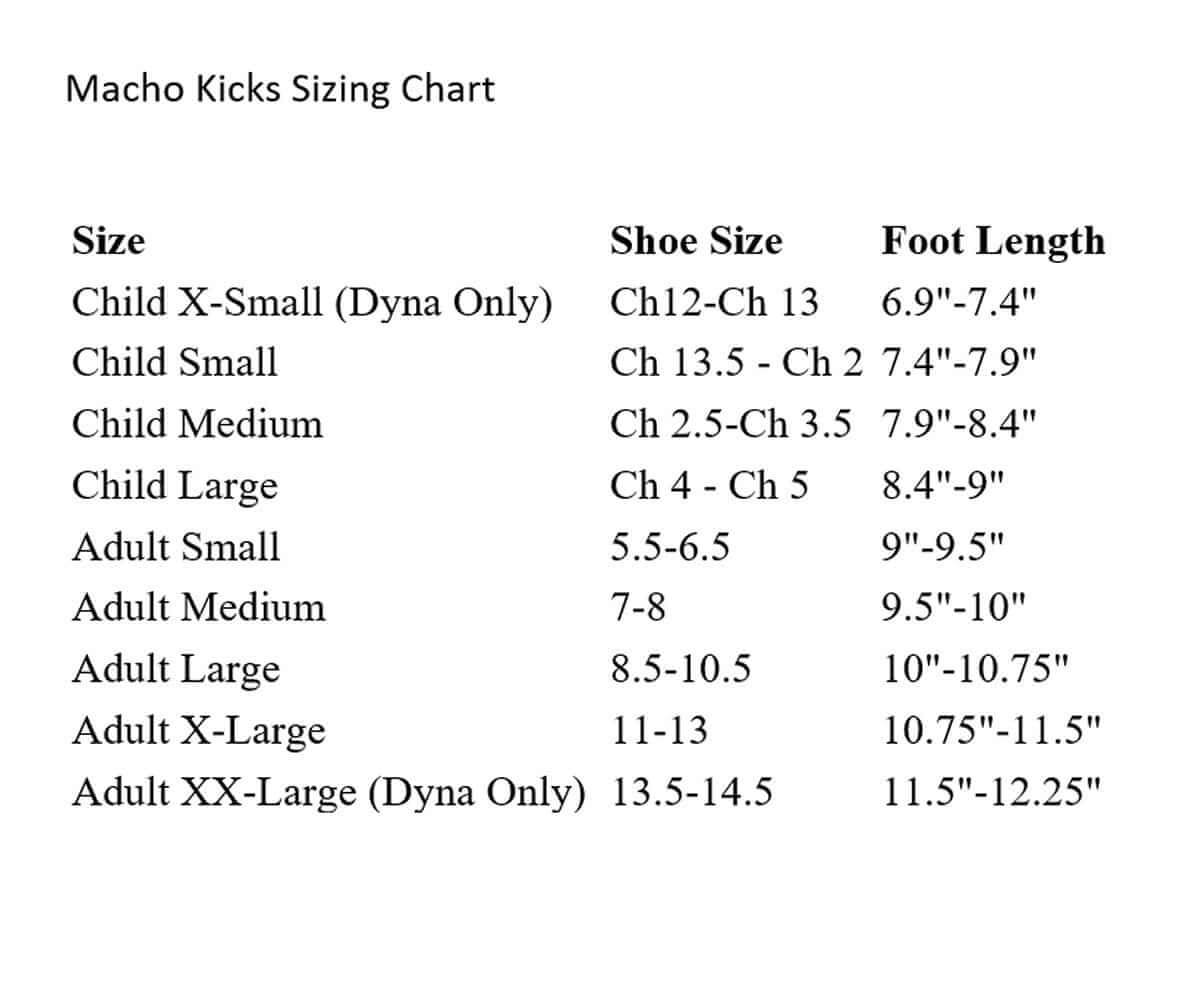
Task: Select the Child X-Small (Dyna Only) row label
Action: [x=312, y=302]
